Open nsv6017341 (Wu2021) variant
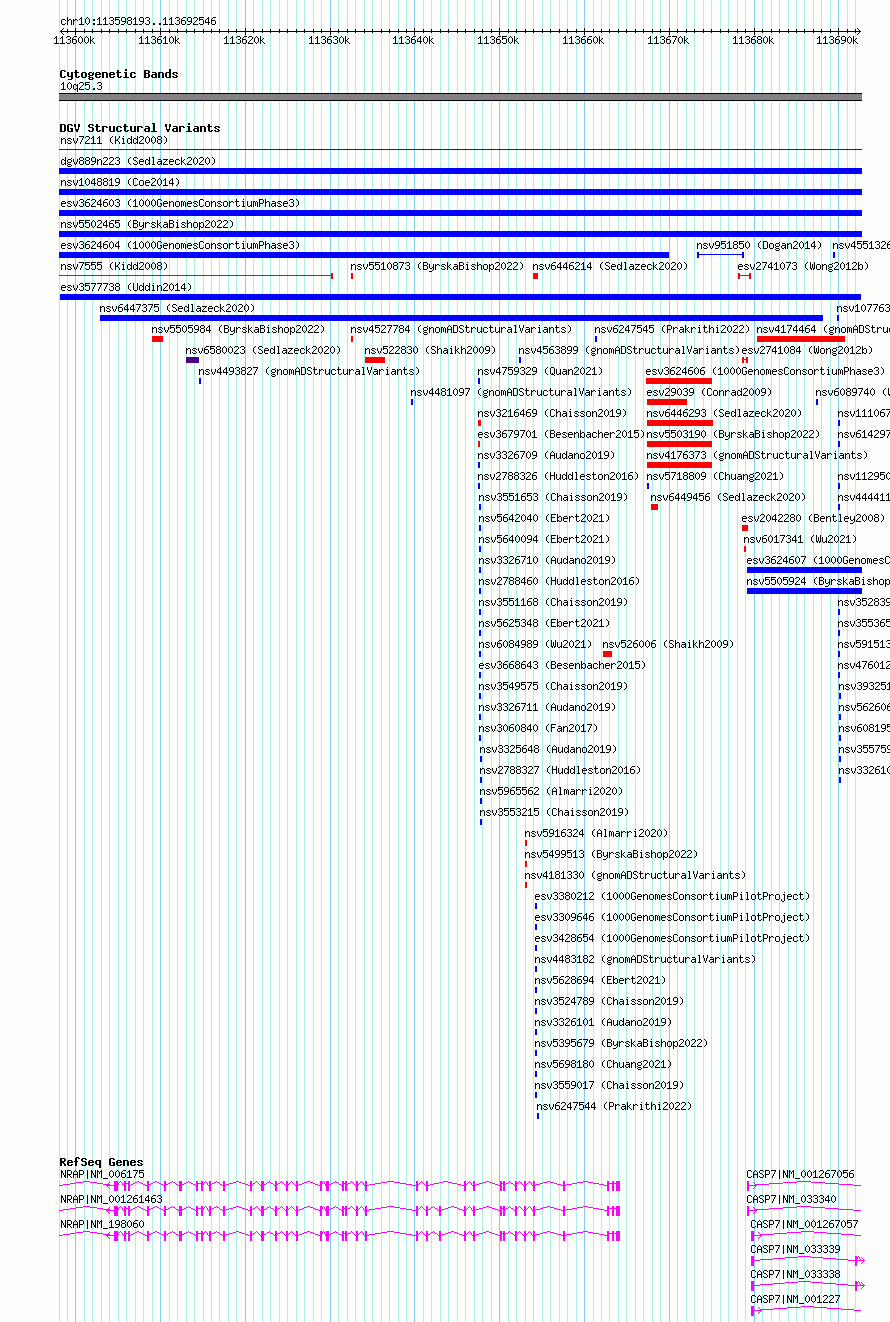The width and height of the screenshot is (890, 1322). coord(800,539)
